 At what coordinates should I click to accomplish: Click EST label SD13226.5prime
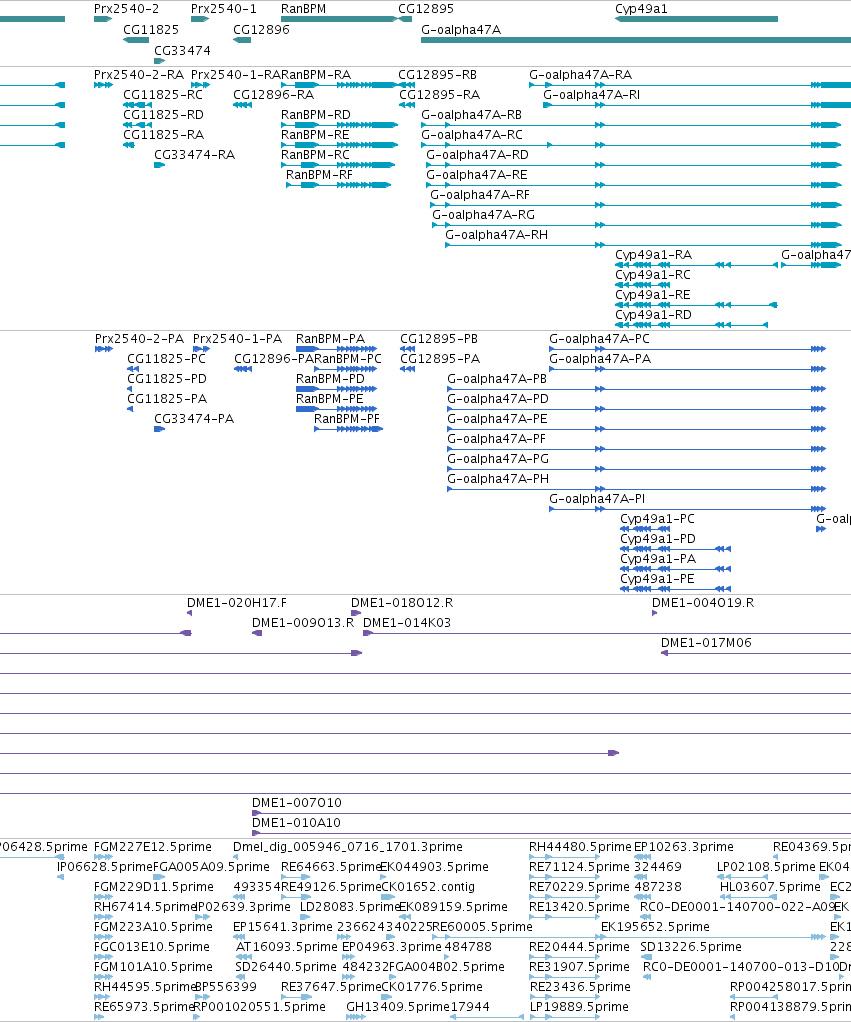coord(691,947)
